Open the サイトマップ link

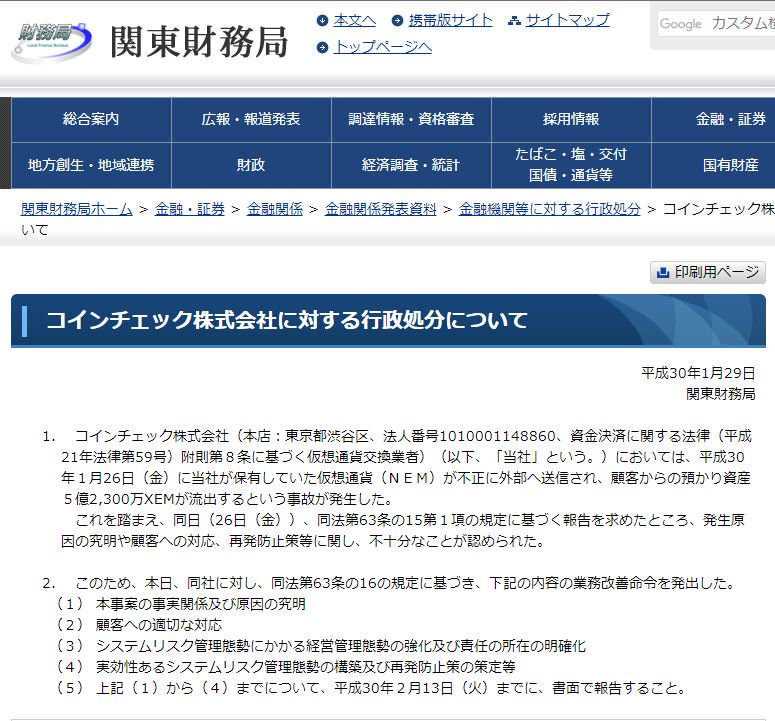coord(567,21)
